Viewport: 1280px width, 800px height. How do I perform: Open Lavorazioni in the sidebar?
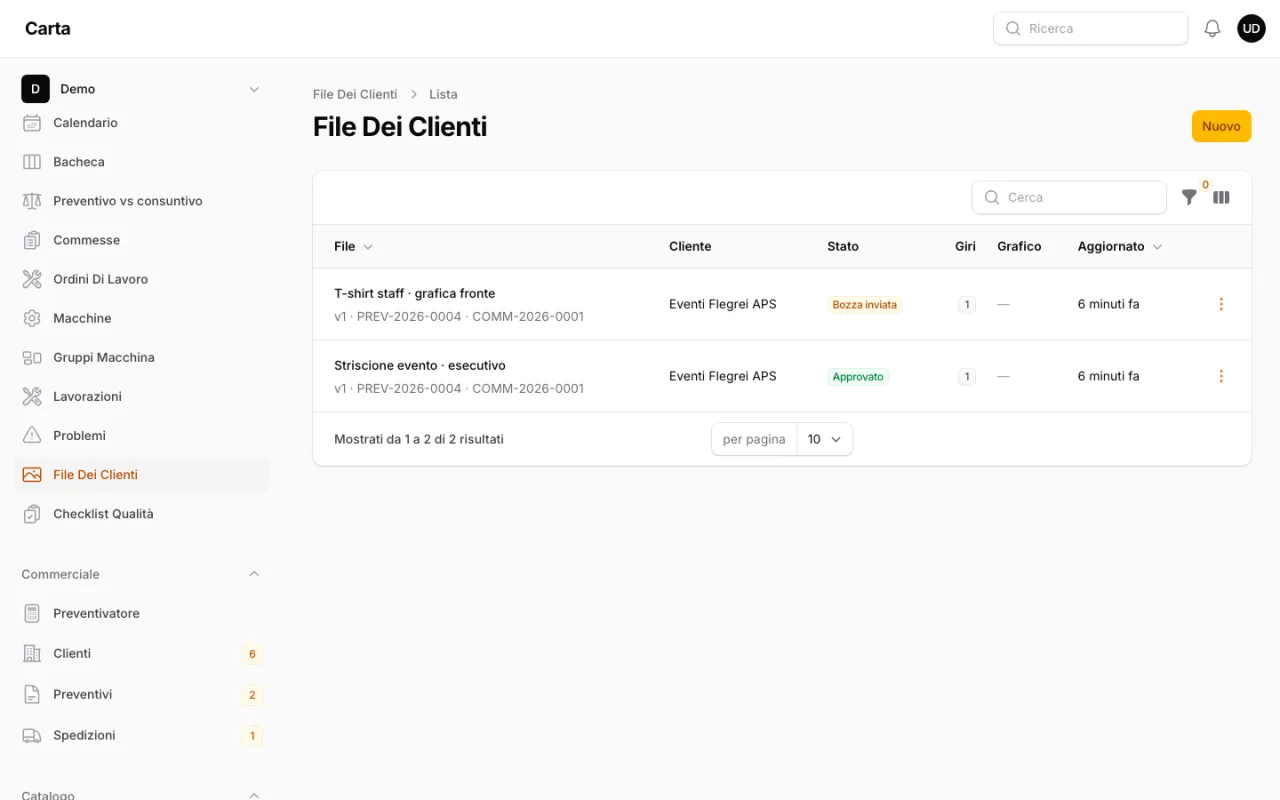pos(141,396)
